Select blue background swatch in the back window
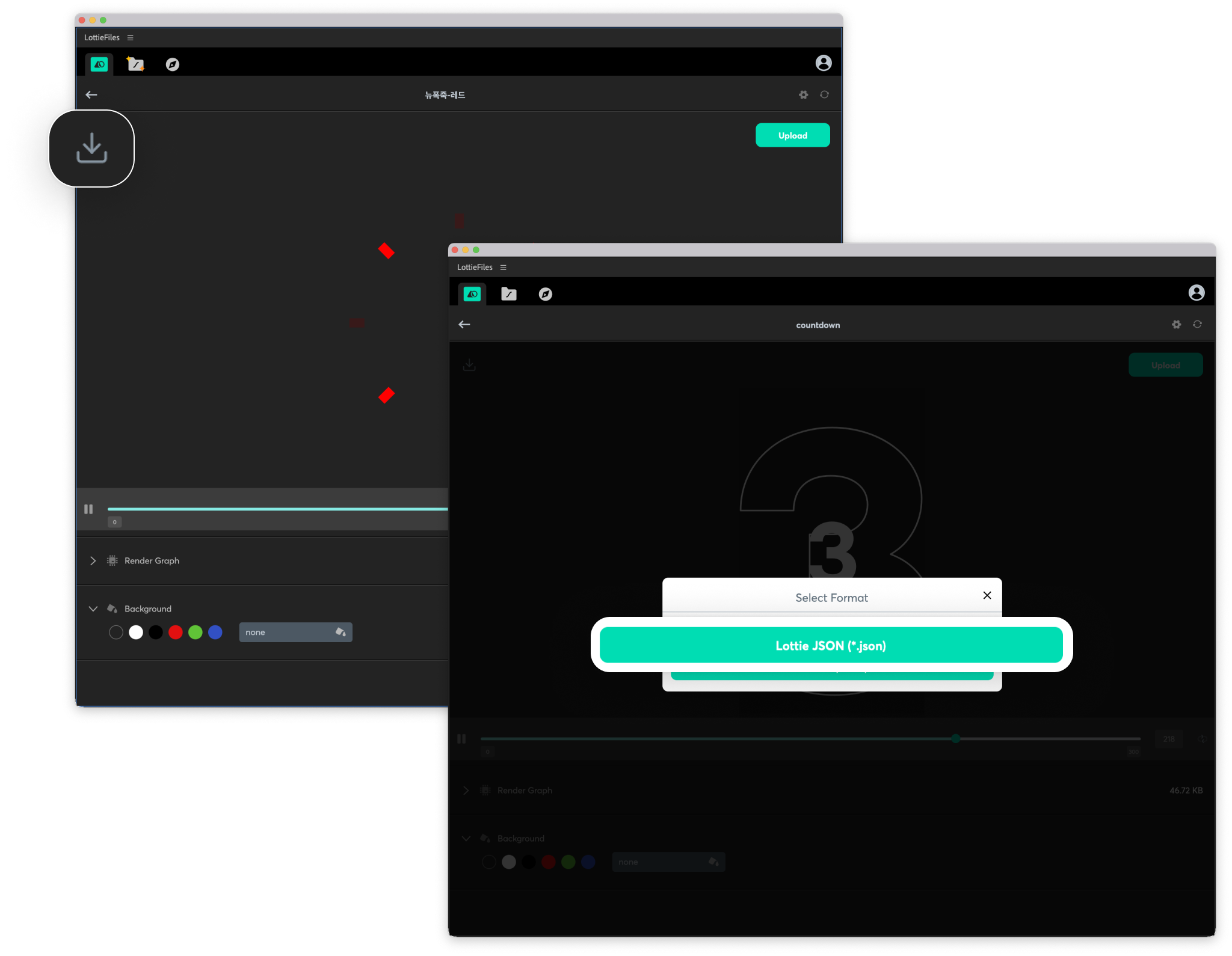The width and height of the screenshot is (1232, 956). (x=215, y=633)
